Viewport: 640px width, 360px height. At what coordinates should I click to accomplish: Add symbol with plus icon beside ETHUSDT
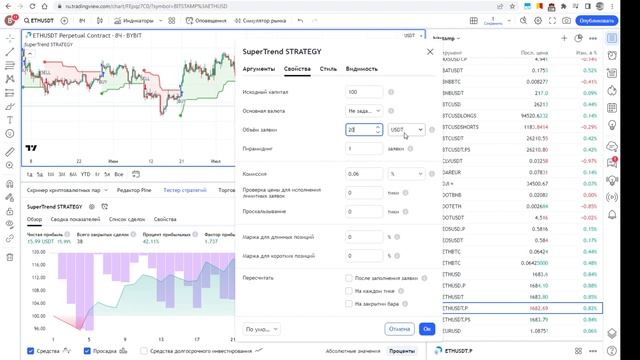[64, 20]
